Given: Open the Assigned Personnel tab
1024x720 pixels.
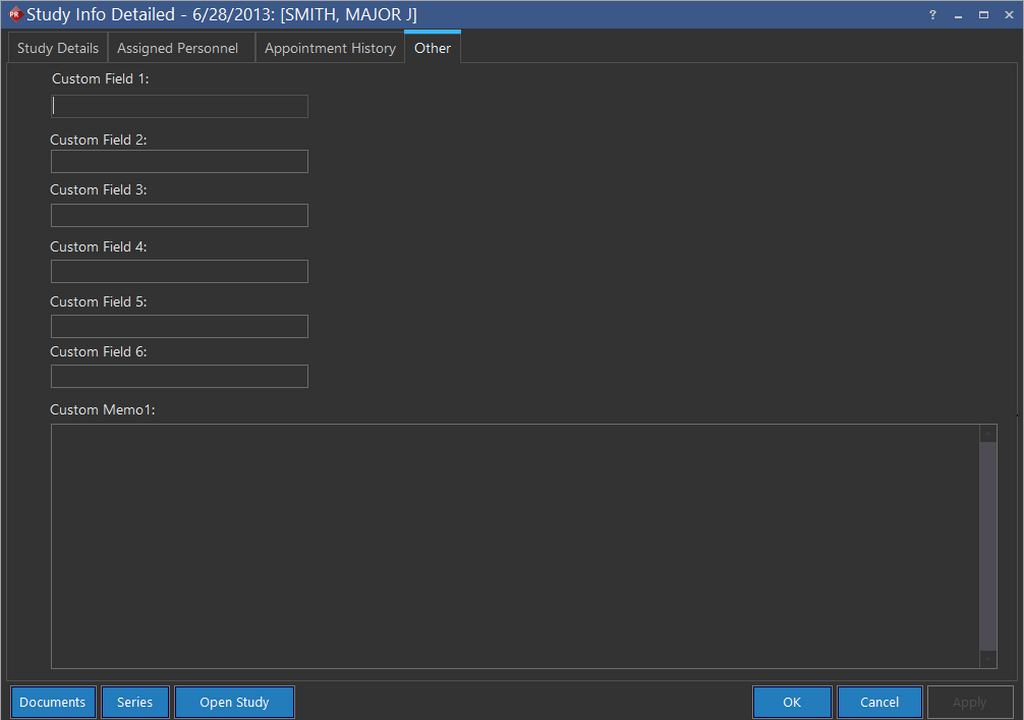Looking at the screenshot, I should (x=178, y=48).
